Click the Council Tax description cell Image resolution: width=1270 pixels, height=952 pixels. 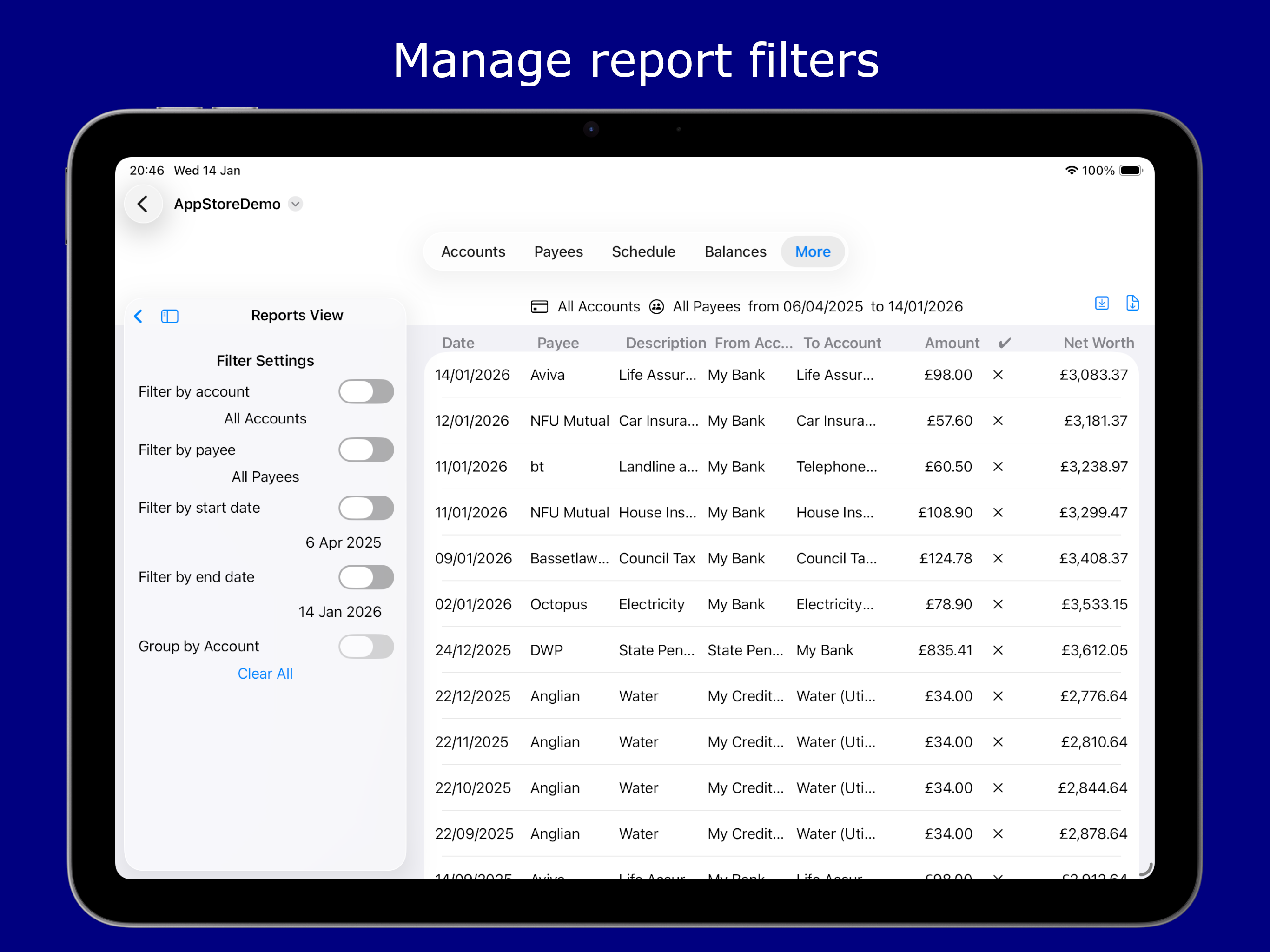tap(657, 559)
